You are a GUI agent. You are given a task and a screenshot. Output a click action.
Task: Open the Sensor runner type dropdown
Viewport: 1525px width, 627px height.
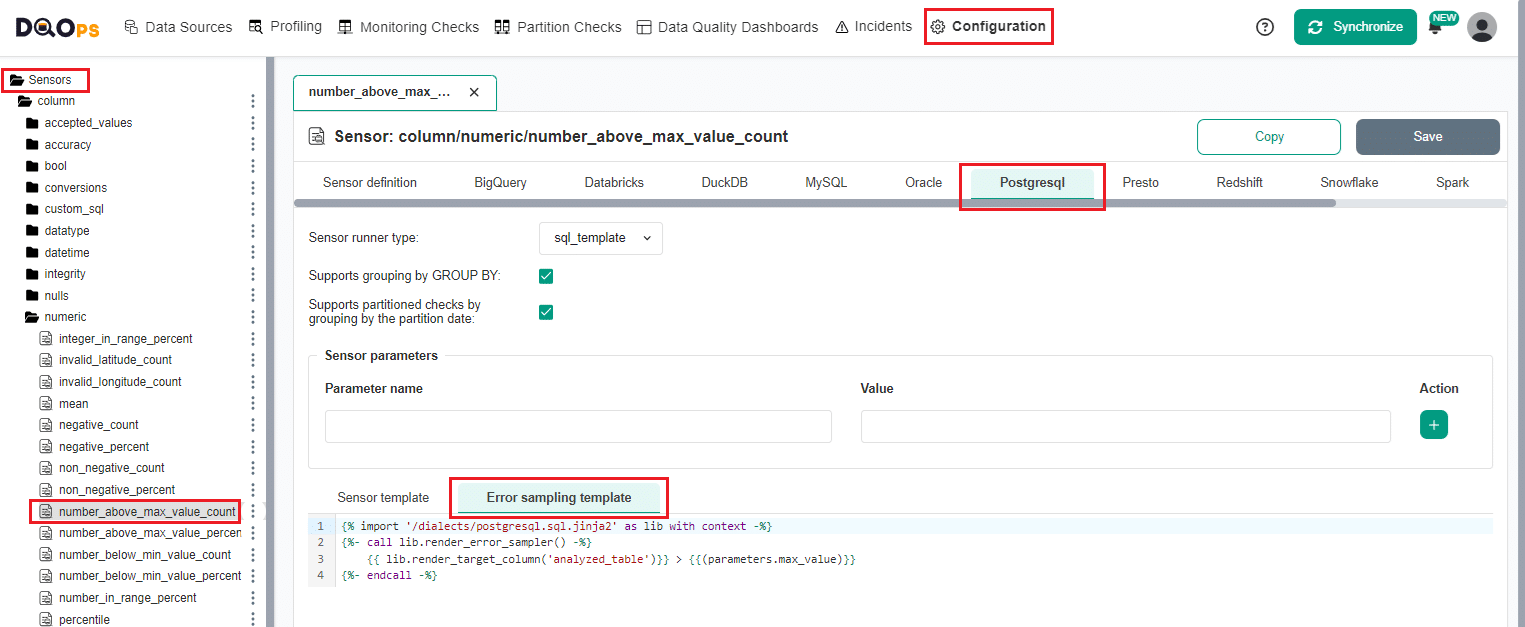(x=601, y=238)
